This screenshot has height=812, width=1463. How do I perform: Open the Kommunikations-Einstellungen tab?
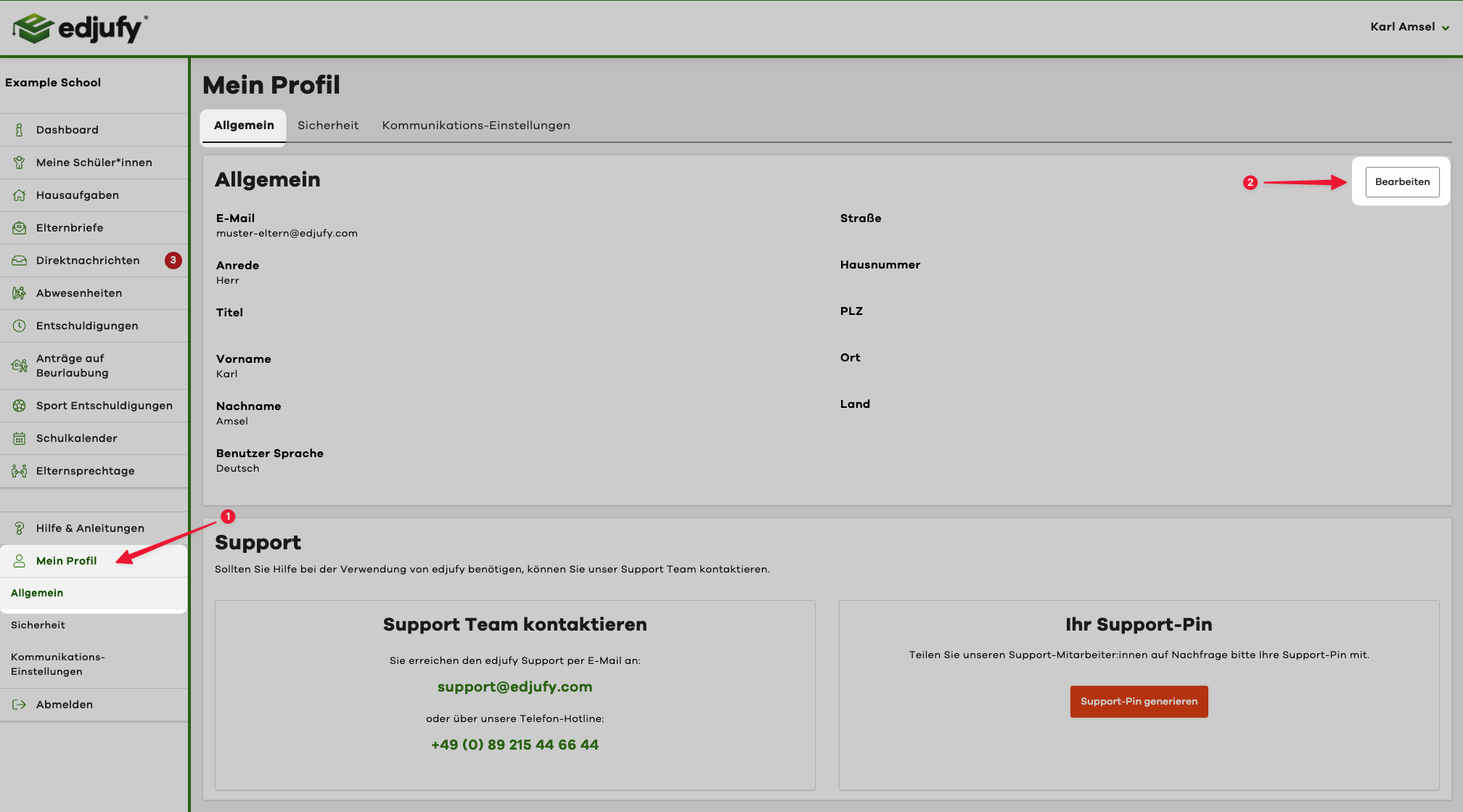(476, 126)
